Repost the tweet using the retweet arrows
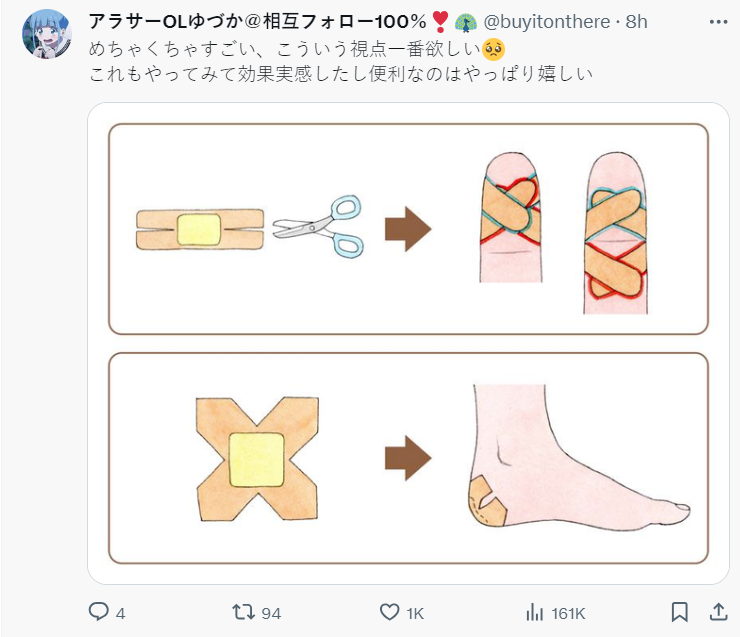Image resolution: width=740 pixels, height=637 pixels. point(242,612)
